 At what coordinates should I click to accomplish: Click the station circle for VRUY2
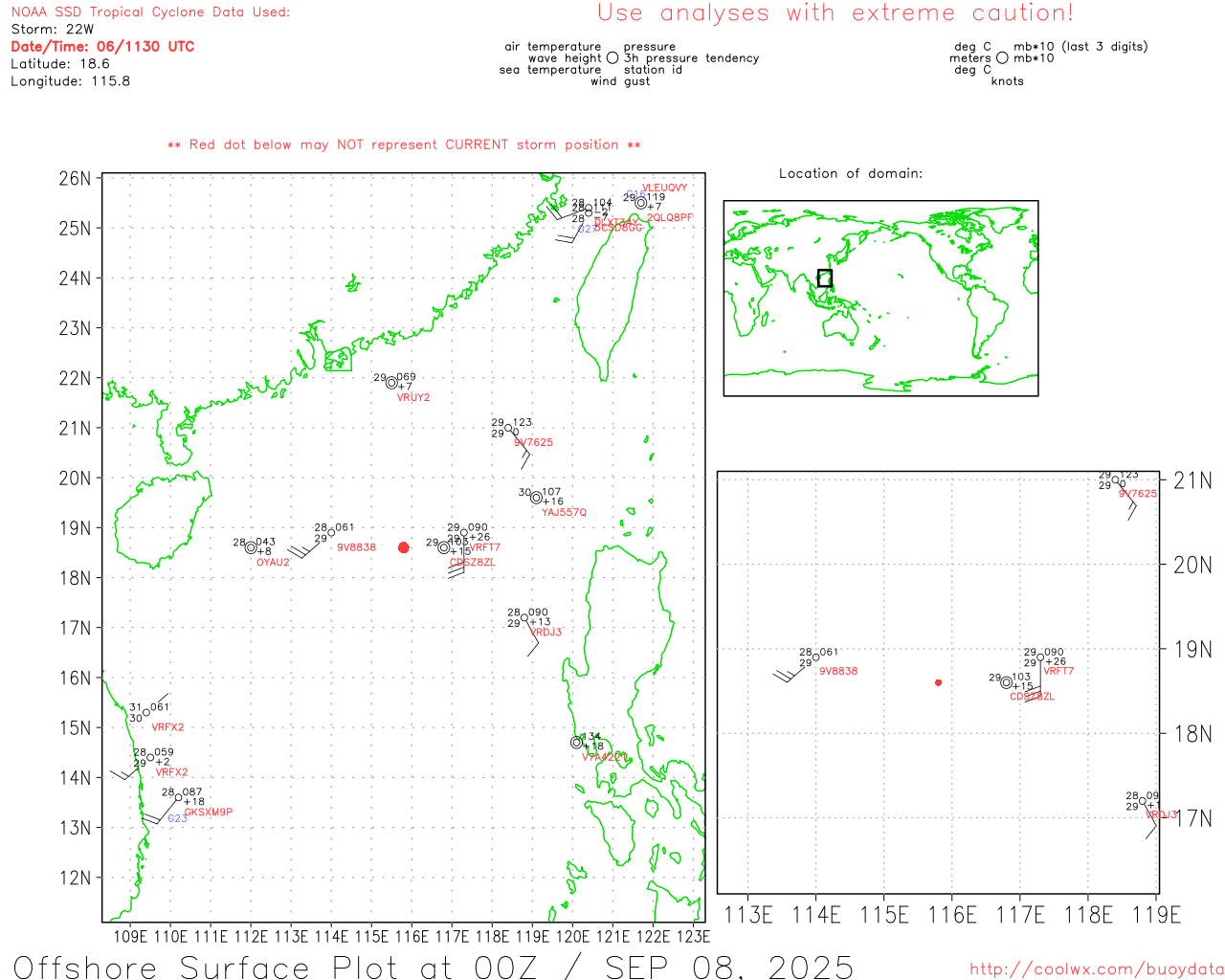pos(391,383)
